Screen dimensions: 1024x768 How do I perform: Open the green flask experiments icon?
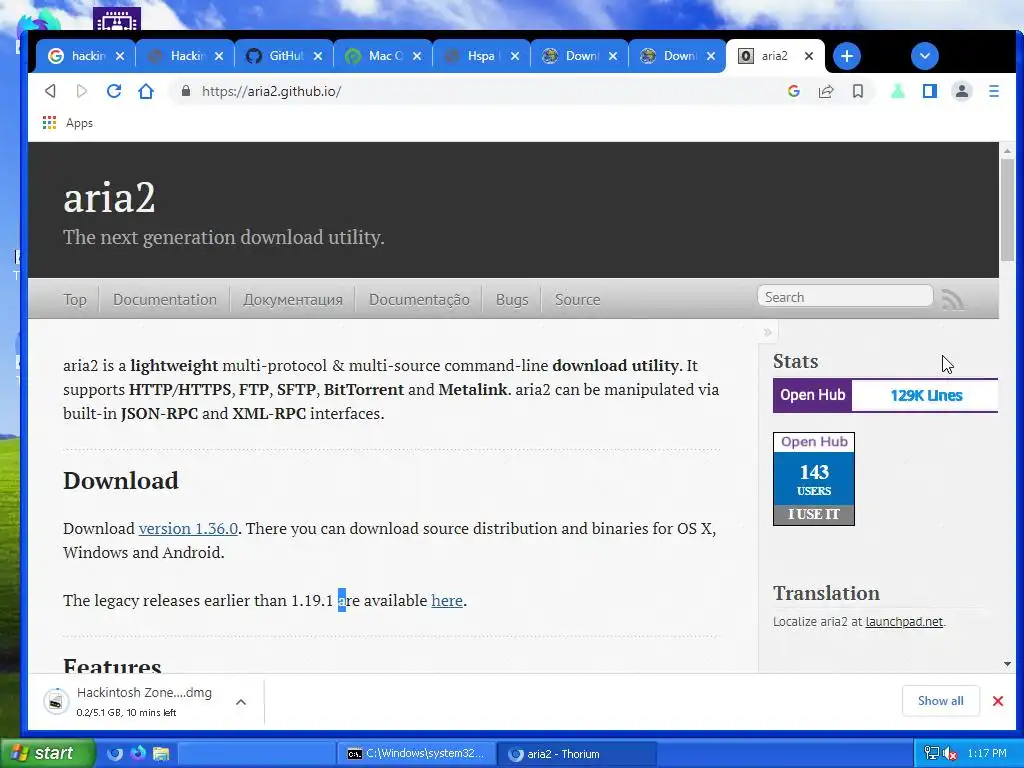(x=898, y=91)
